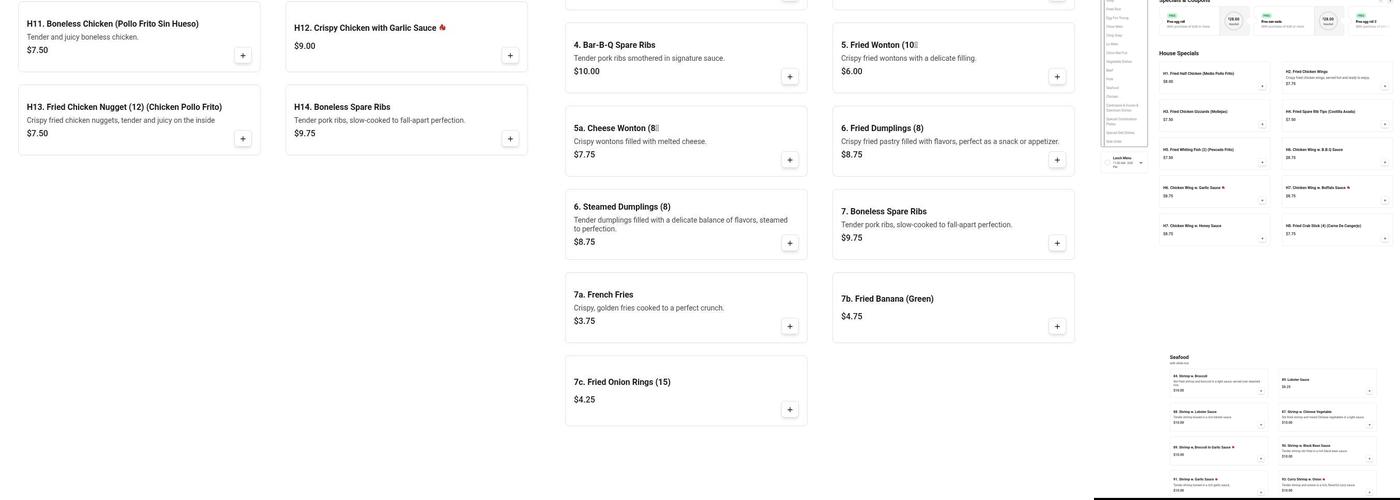Open the Seafood category in sidebar menu
1400x500 pixels.
click(1113, 87)
